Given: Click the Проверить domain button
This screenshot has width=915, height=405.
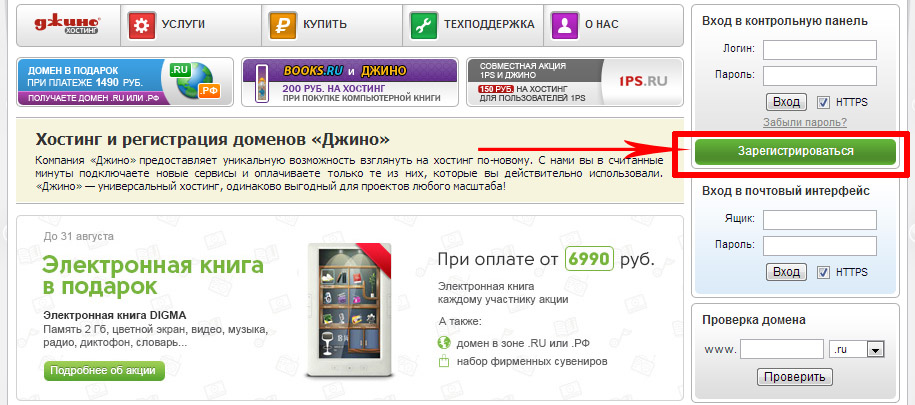Looking at the screenshot, I should (794, 377).
